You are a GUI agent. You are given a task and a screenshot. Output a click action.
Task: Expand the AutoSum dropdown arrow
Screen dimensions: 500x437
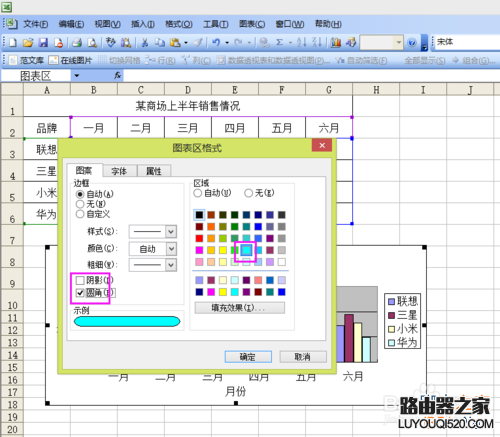(x=290, y=43)
